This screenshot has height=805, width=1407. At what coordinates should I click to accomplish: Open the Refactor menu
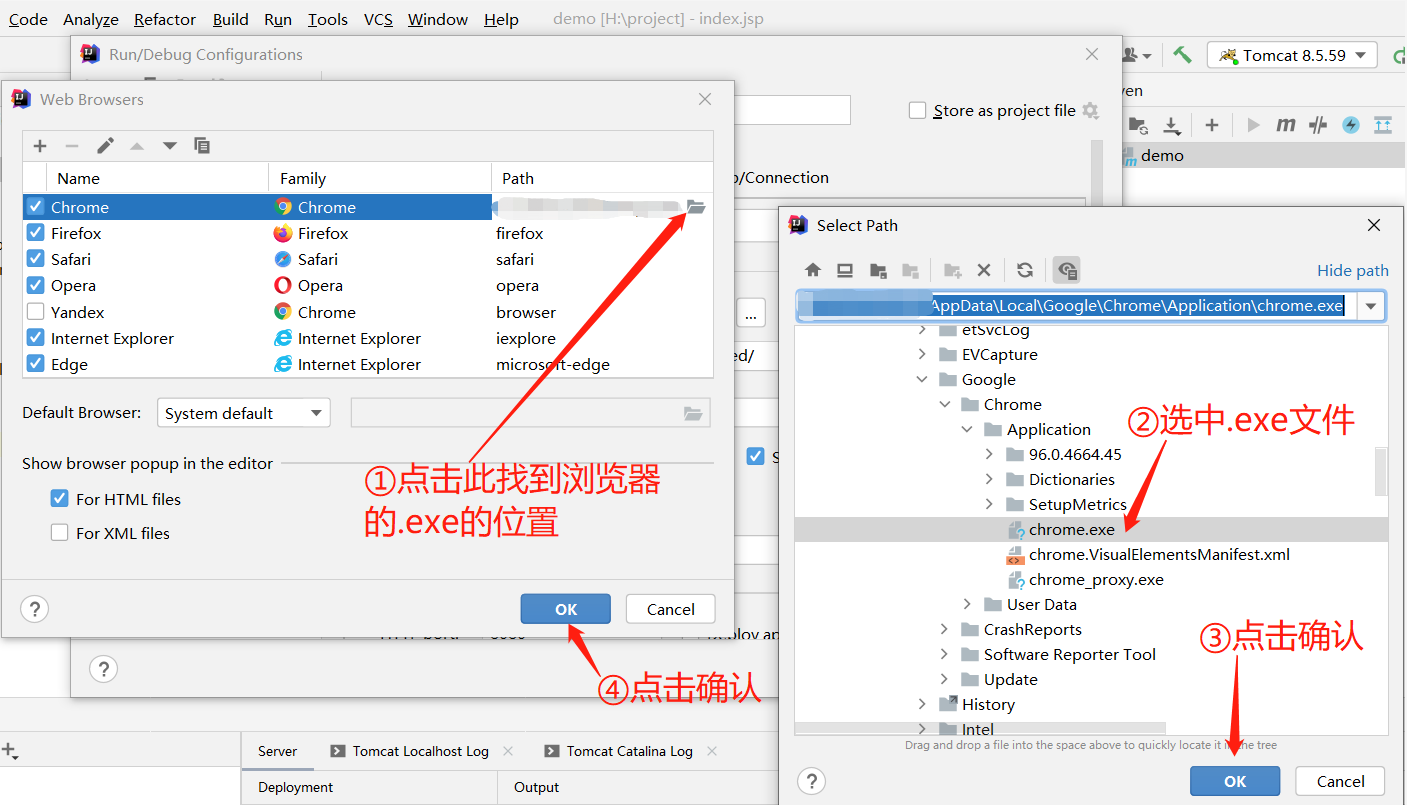165,19
